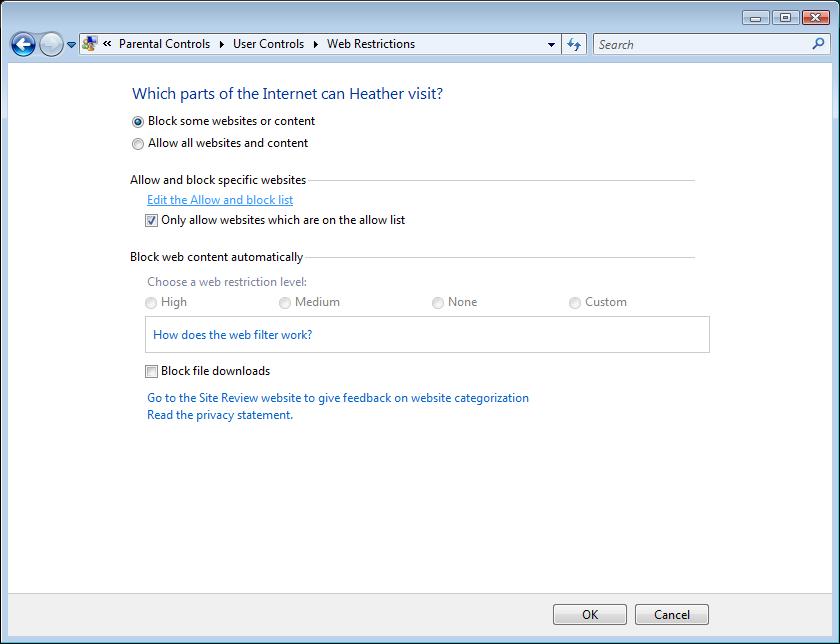Click the greyed Forward arrow button
This screenshot has height=644, width=840.
51,44
